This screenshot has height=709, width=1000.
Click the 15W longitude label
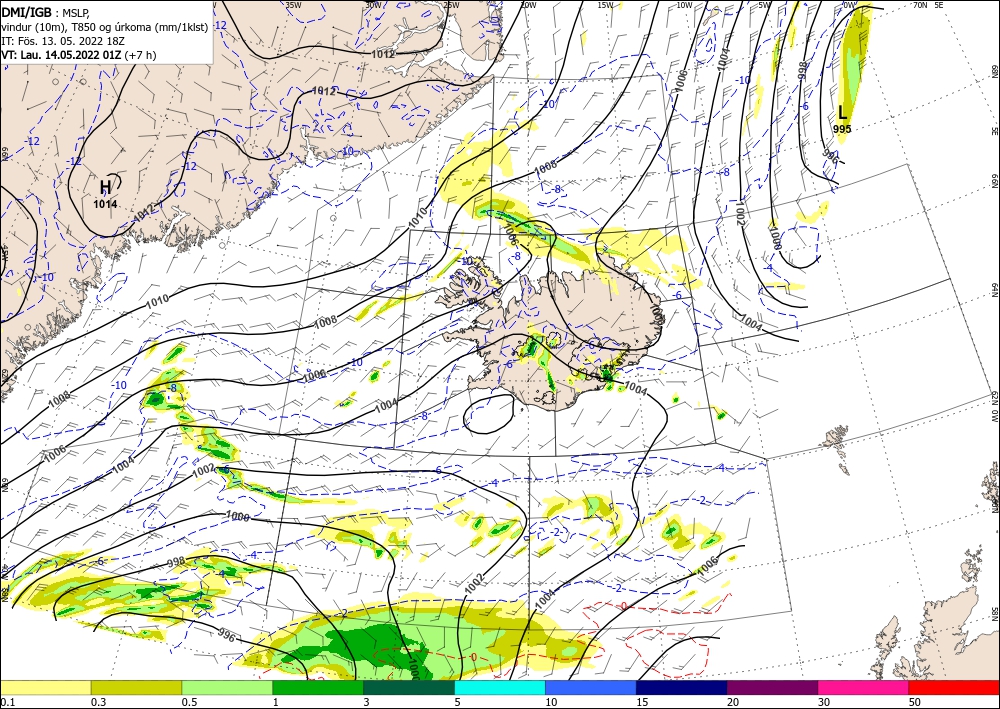click(x=606, y=5)
